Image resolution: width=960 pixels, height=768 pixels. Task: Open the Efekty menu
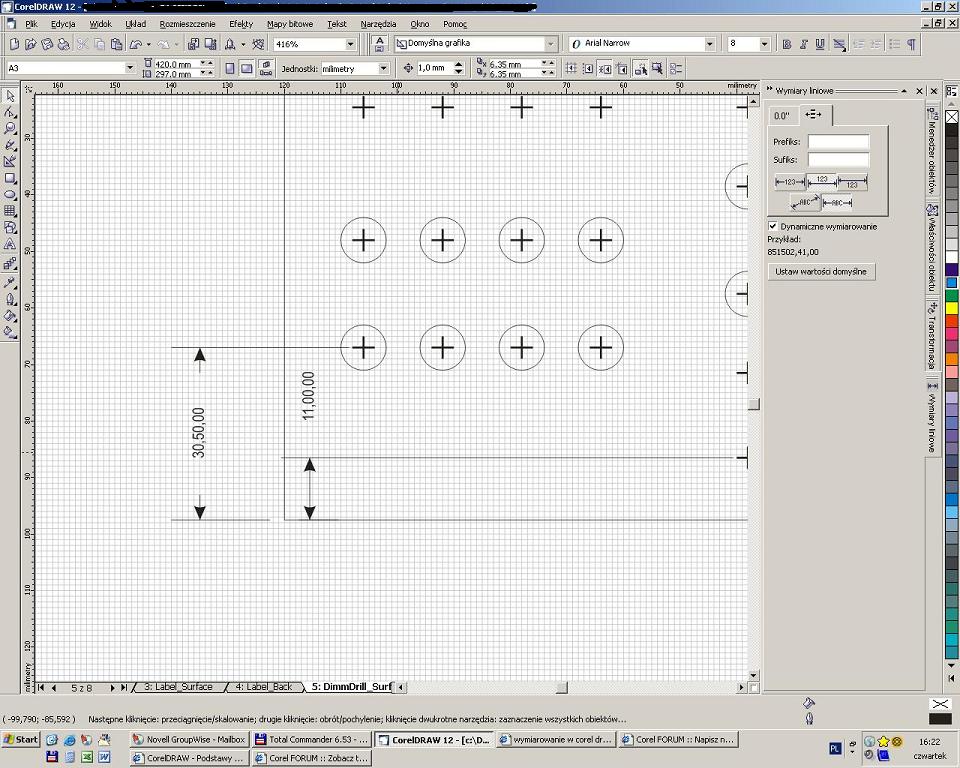(240, 23)
